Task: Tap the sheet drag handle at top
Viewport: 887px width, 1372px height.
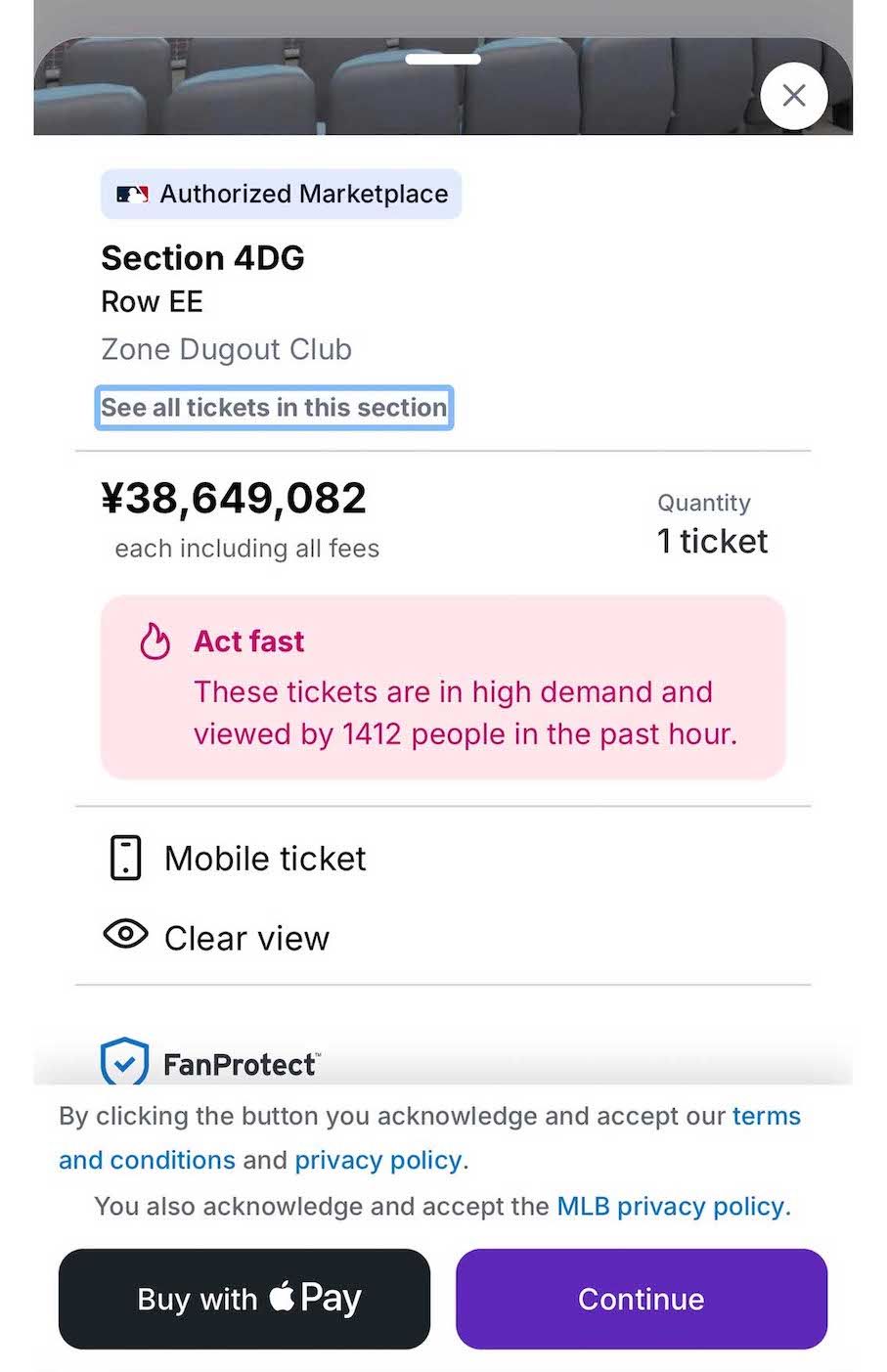Action: click(443, 59)
